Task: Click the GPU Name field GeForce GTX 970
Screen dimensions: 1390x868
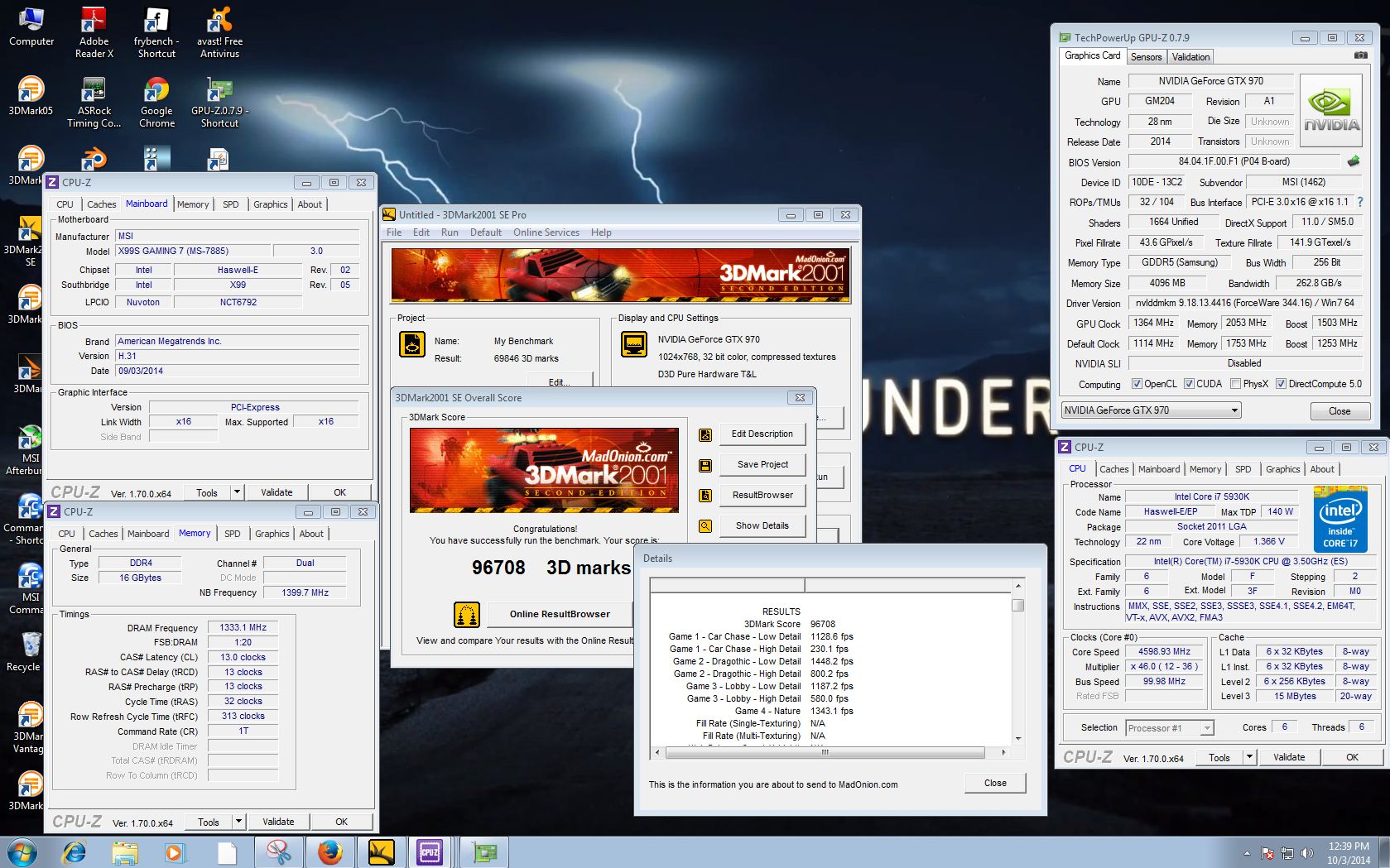Action: [x=1210, y=81]
